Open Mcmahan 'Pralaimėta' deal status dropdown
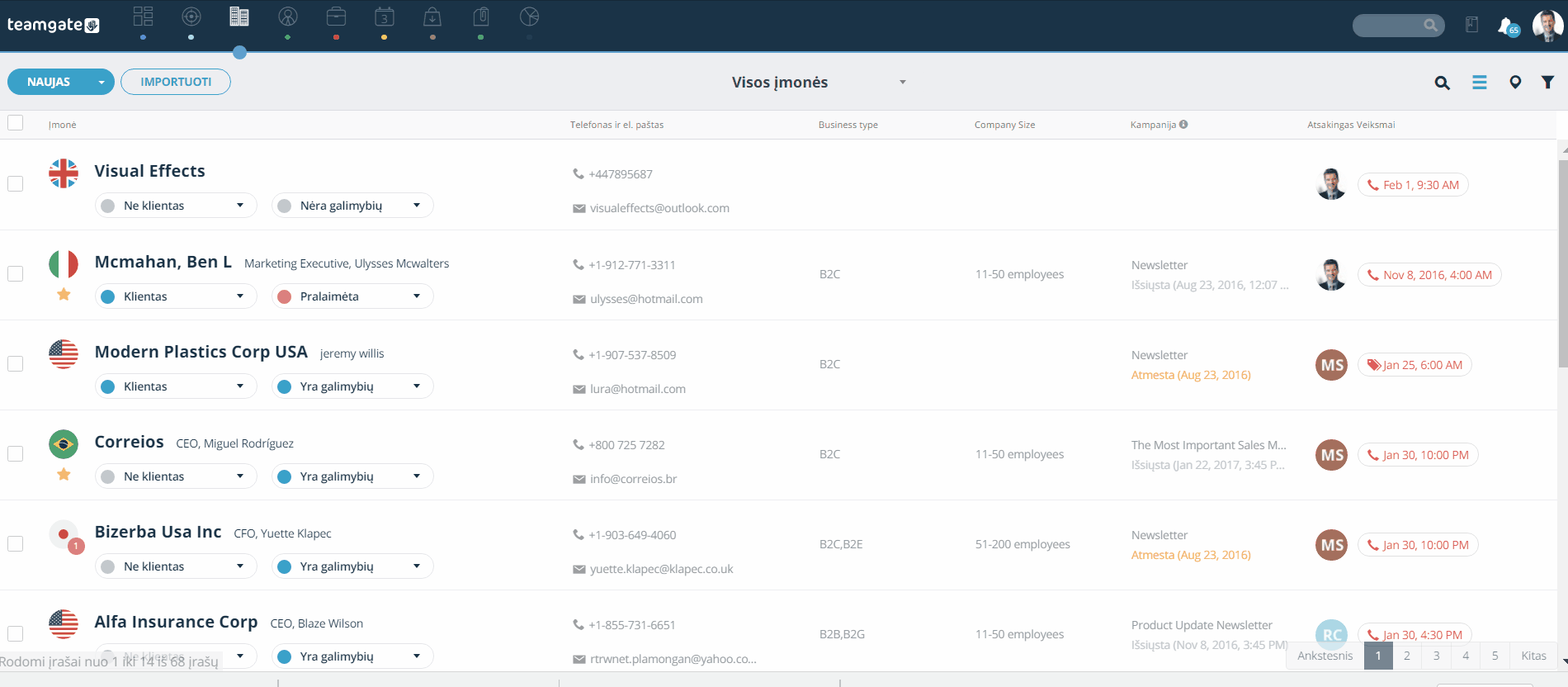 point(352,296)
